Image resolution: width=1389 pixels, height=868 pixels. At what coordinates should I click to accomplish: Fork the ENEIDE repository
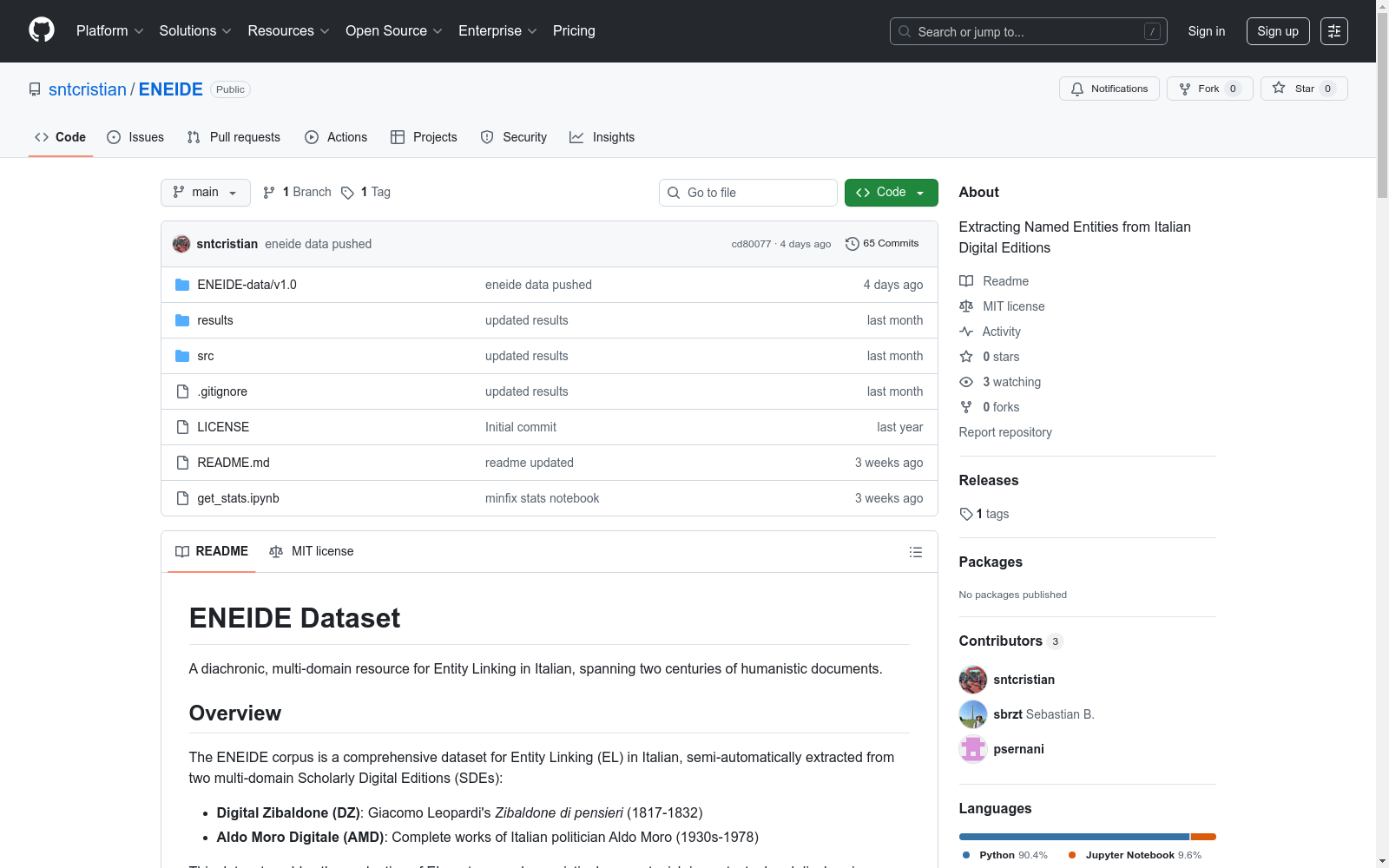[1210, 89]
